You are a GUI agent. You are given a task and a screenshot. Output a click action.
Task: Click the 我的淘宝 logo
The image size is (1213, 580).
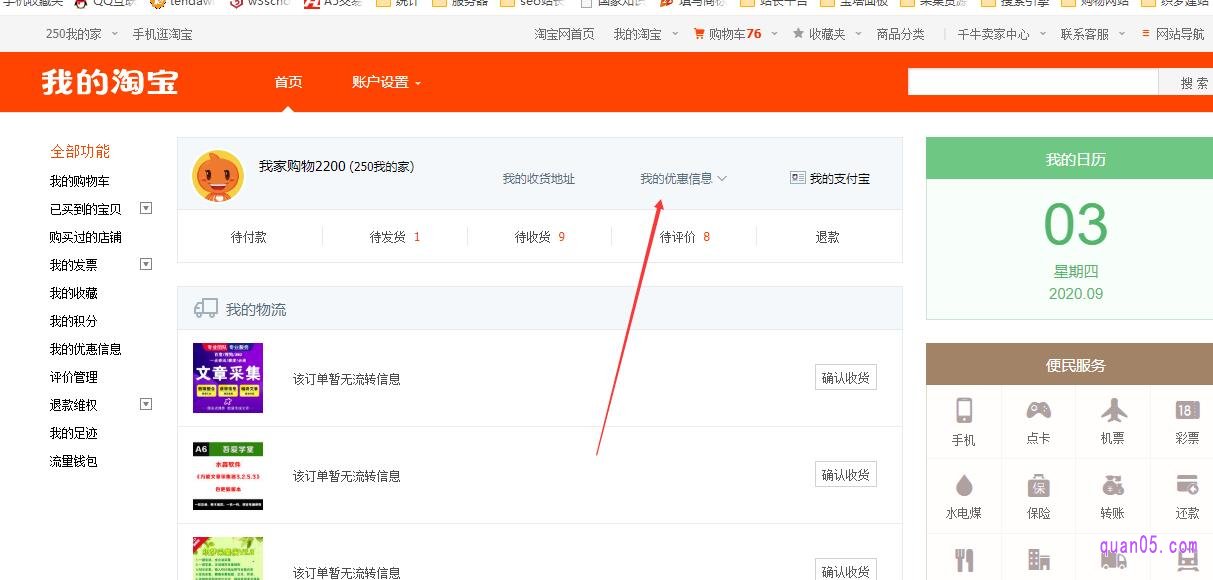click(x=110, y=82)
